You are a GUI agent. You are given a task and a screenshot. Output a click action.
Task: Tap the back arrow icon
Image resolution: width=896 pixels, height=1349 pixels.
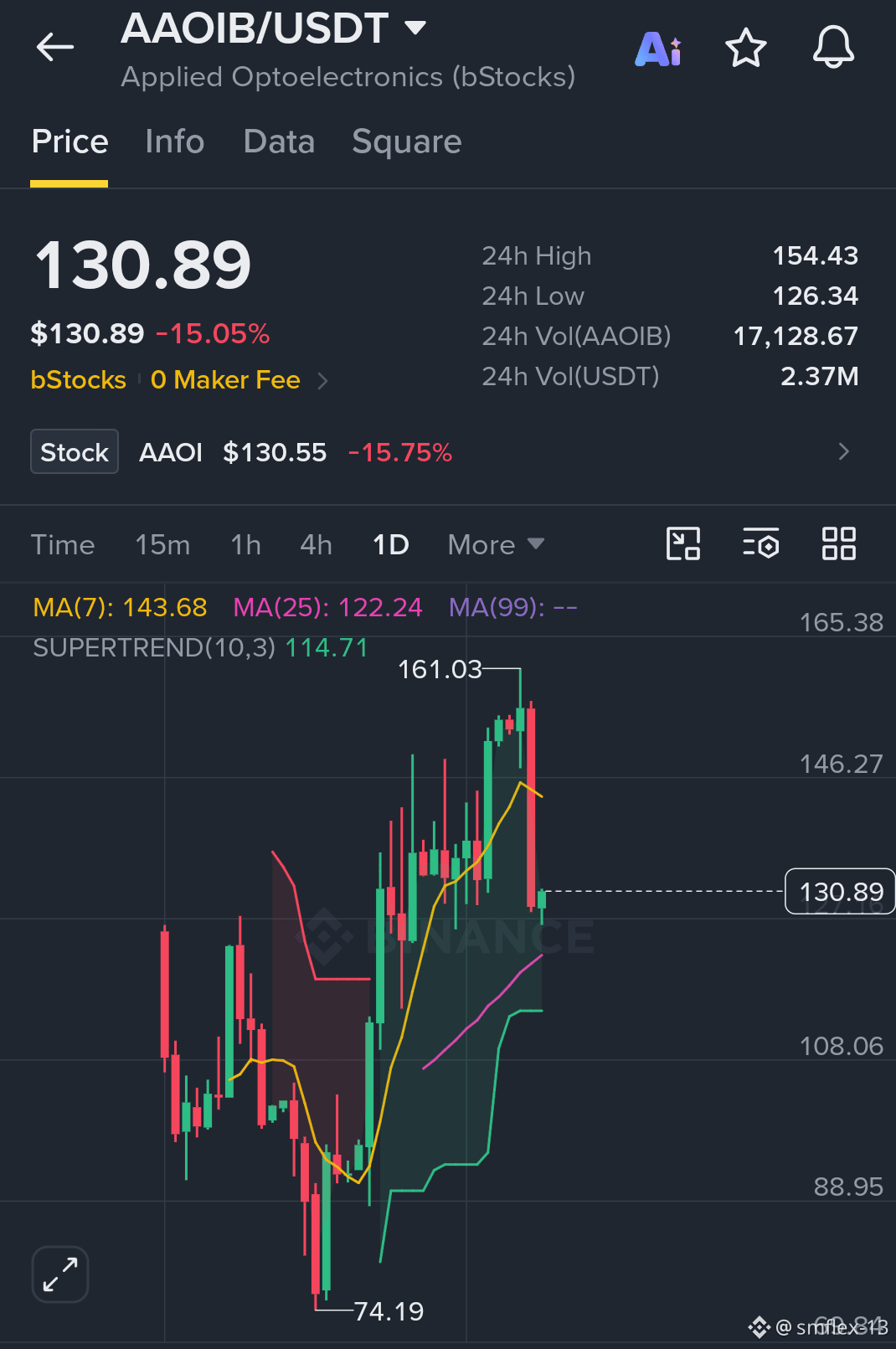pyautogui.click(x=55, y=47)
